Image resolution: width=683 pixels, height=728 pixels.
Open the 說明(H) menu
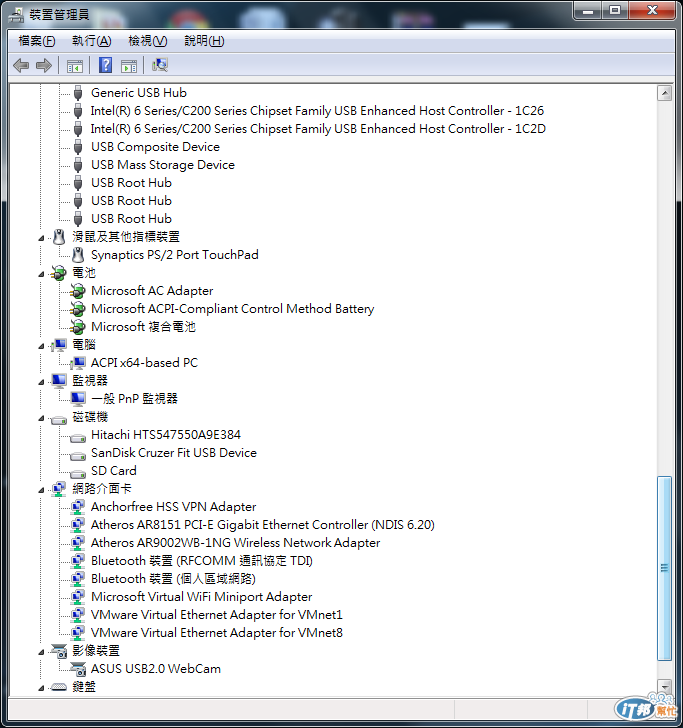click(204, 41)
